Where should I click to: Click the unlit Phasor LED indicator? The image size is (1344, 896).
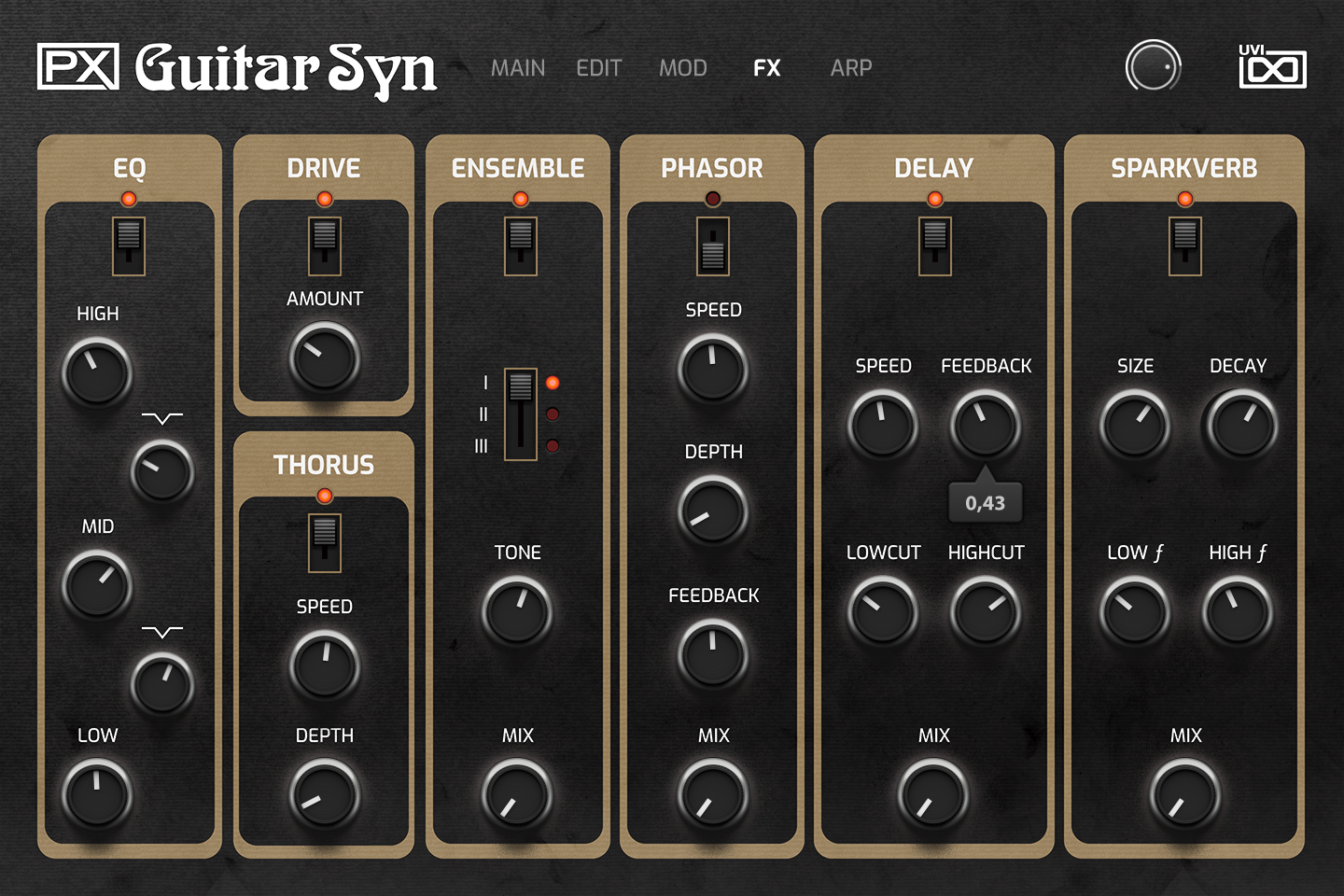[x=713, y=199]
